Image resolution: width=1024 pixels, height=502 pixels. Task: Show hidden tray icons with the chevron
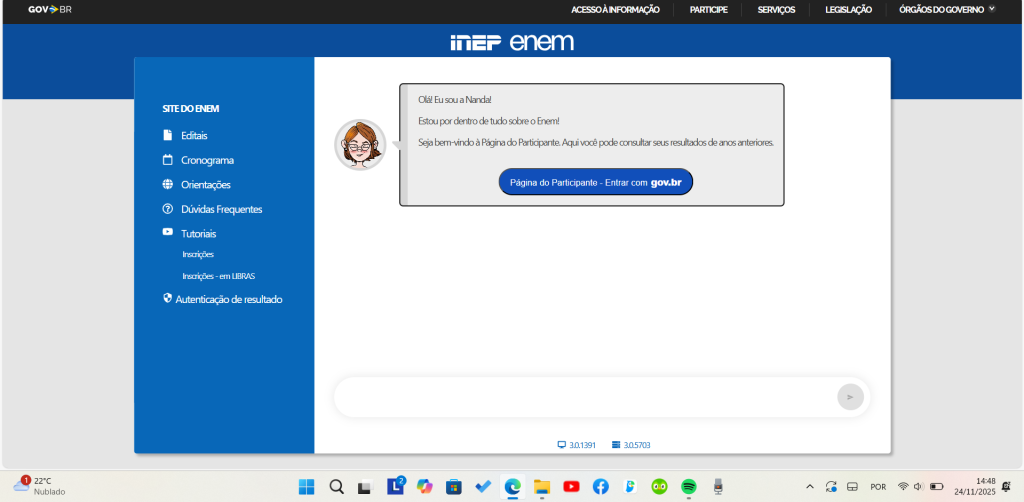[x=810, y=486]
